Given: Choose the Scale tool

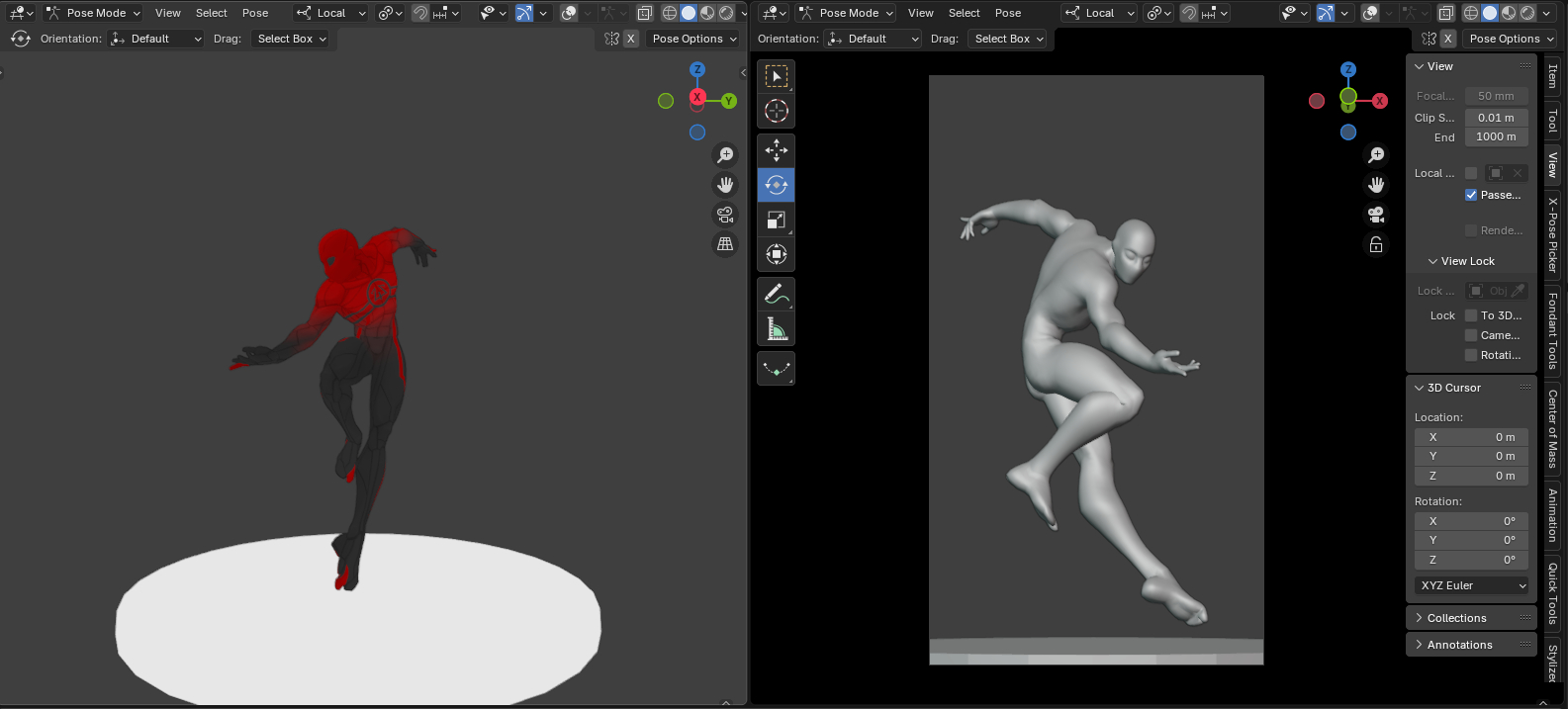Looking at the screenshot, I should (x=777, y=221).
